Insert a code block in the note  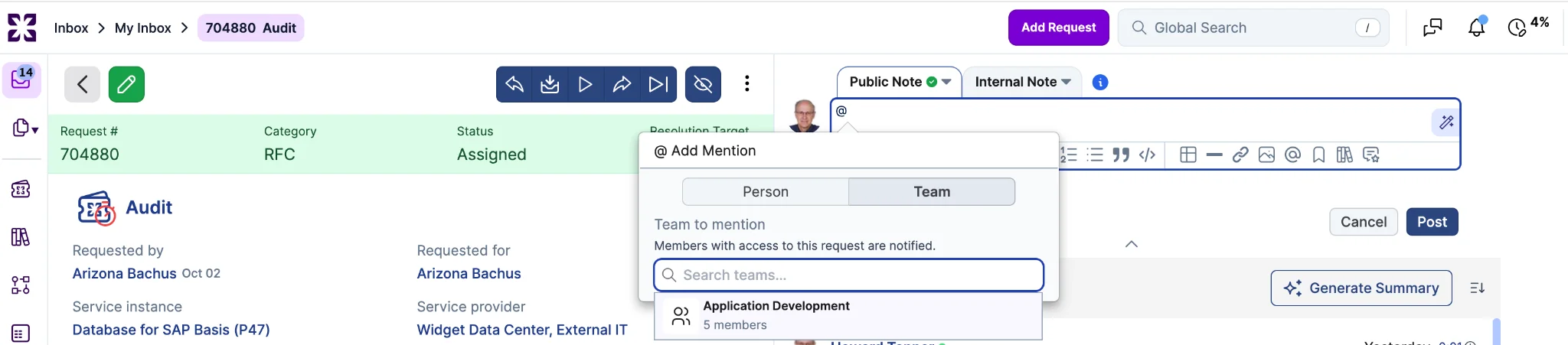point(1147,155)
